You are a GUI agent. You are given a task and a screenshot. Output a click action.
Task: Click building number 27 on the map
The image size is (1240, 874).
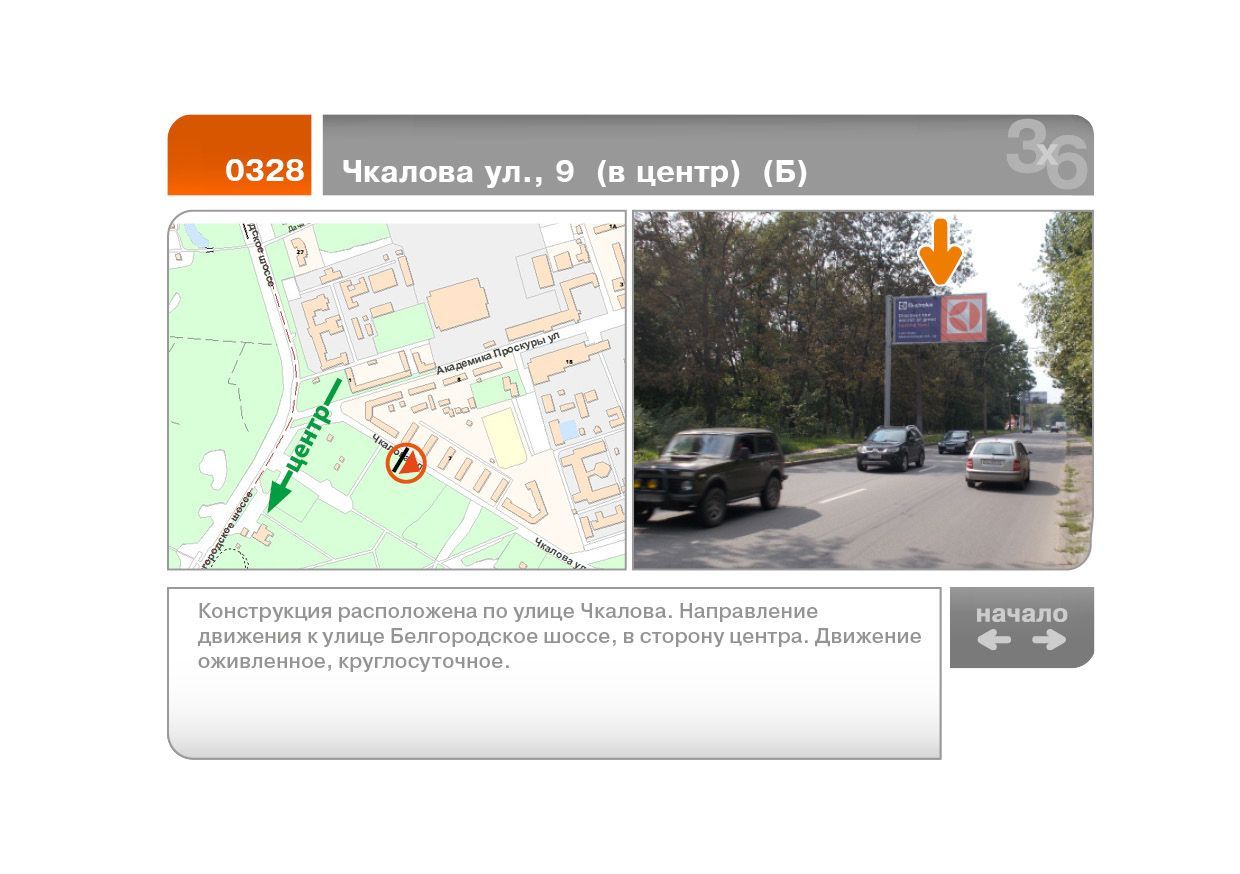pyautogui.click(x=300, y=252)
